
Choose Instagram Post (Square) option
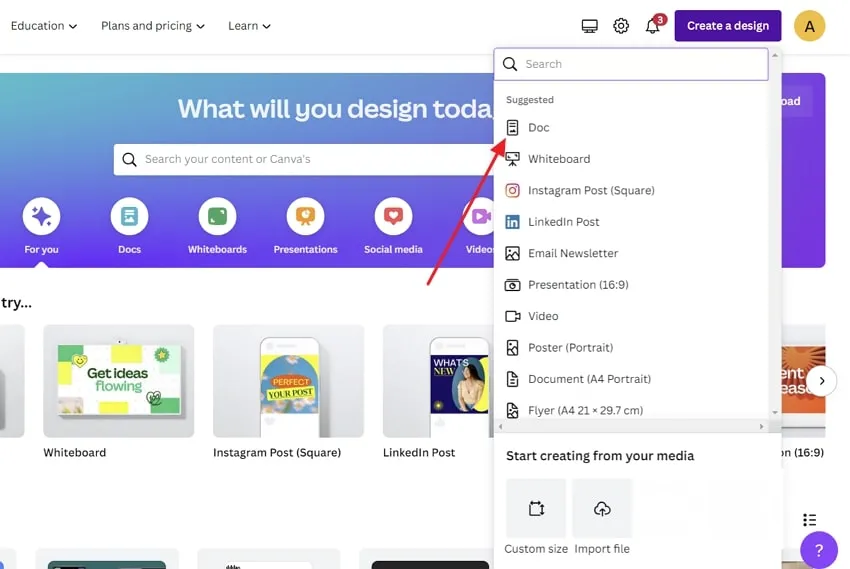tap(631, 190)
